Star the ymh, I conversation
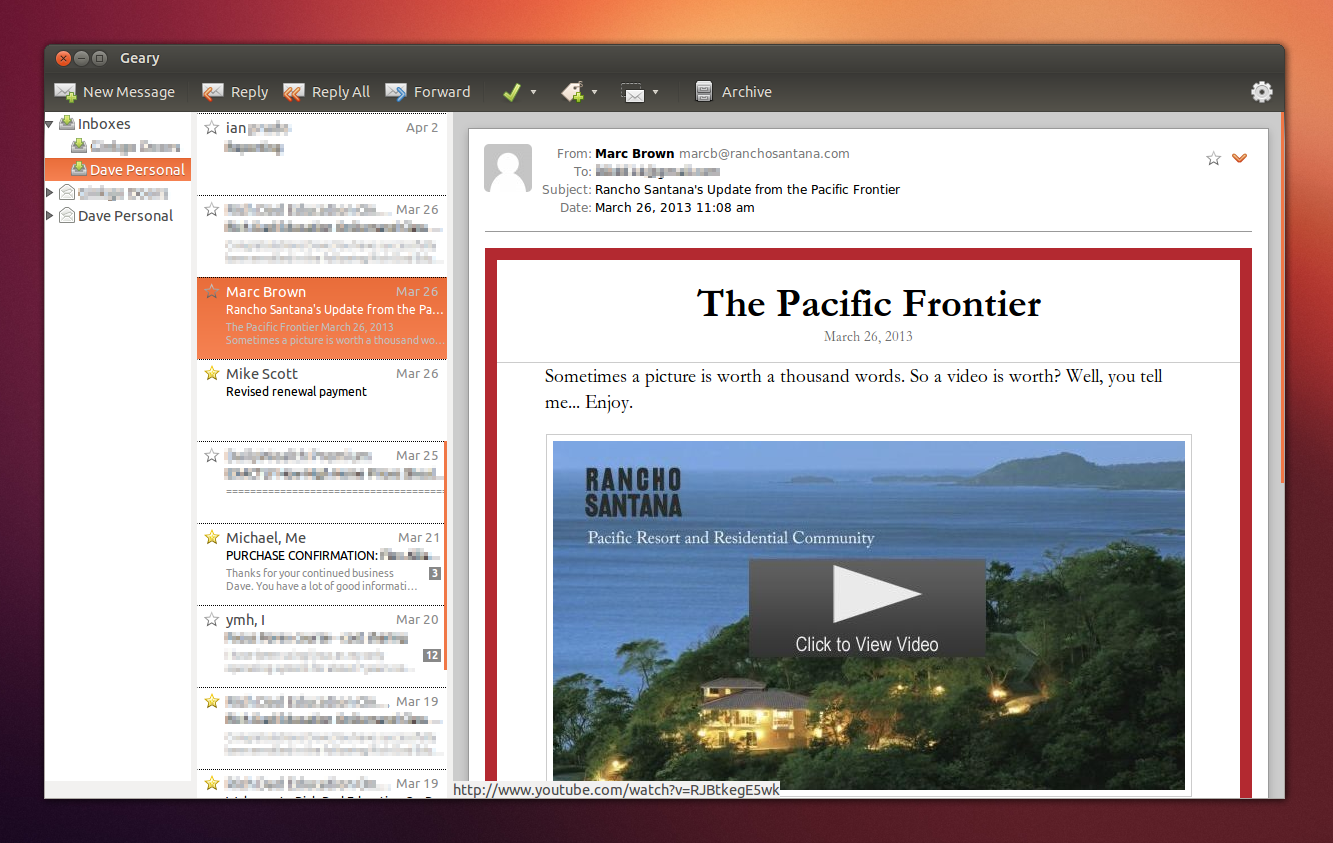The image size is (1333, 843). (212, 620)
